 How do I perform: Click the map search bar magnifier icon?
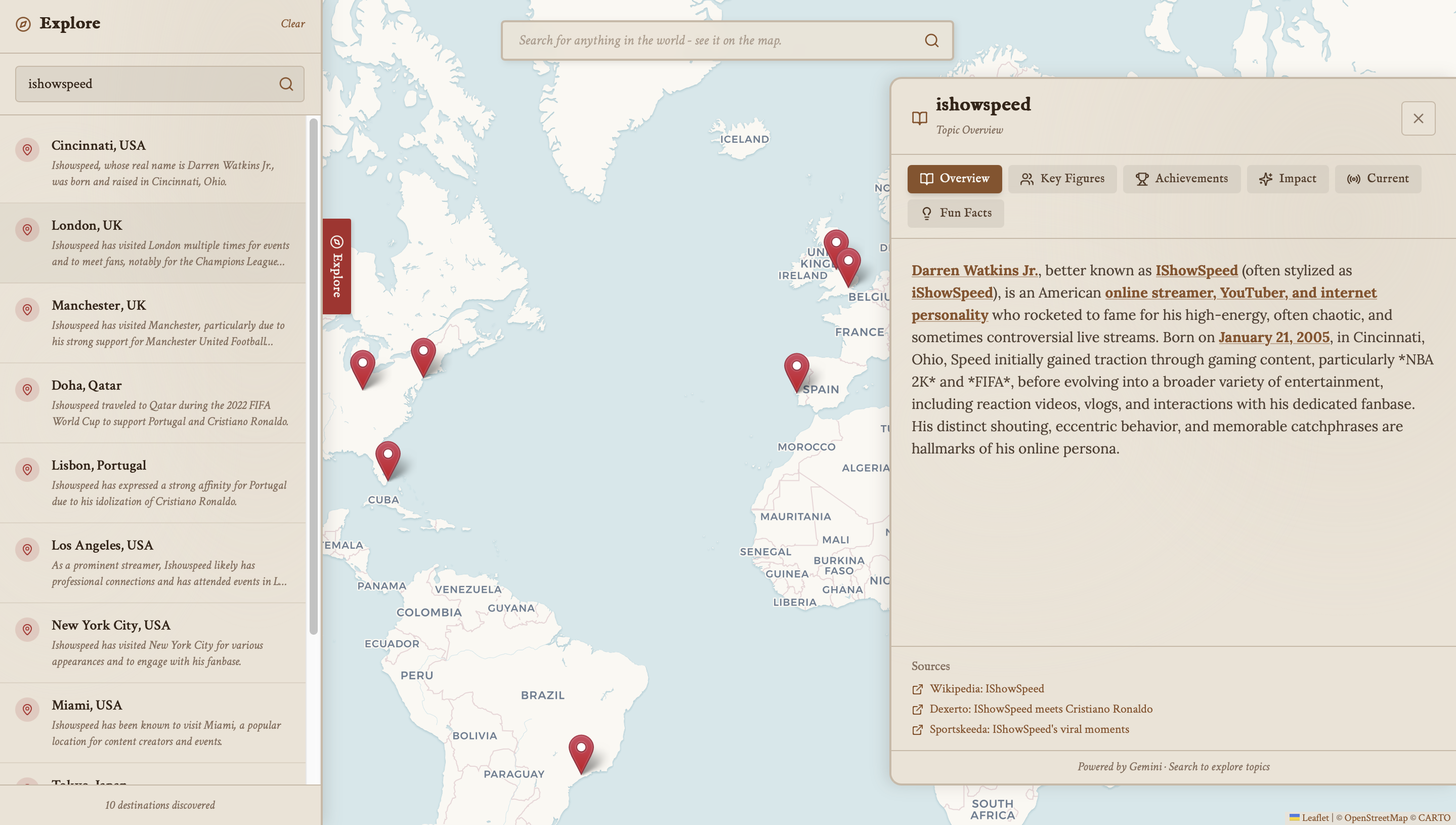tap(931, 40)
